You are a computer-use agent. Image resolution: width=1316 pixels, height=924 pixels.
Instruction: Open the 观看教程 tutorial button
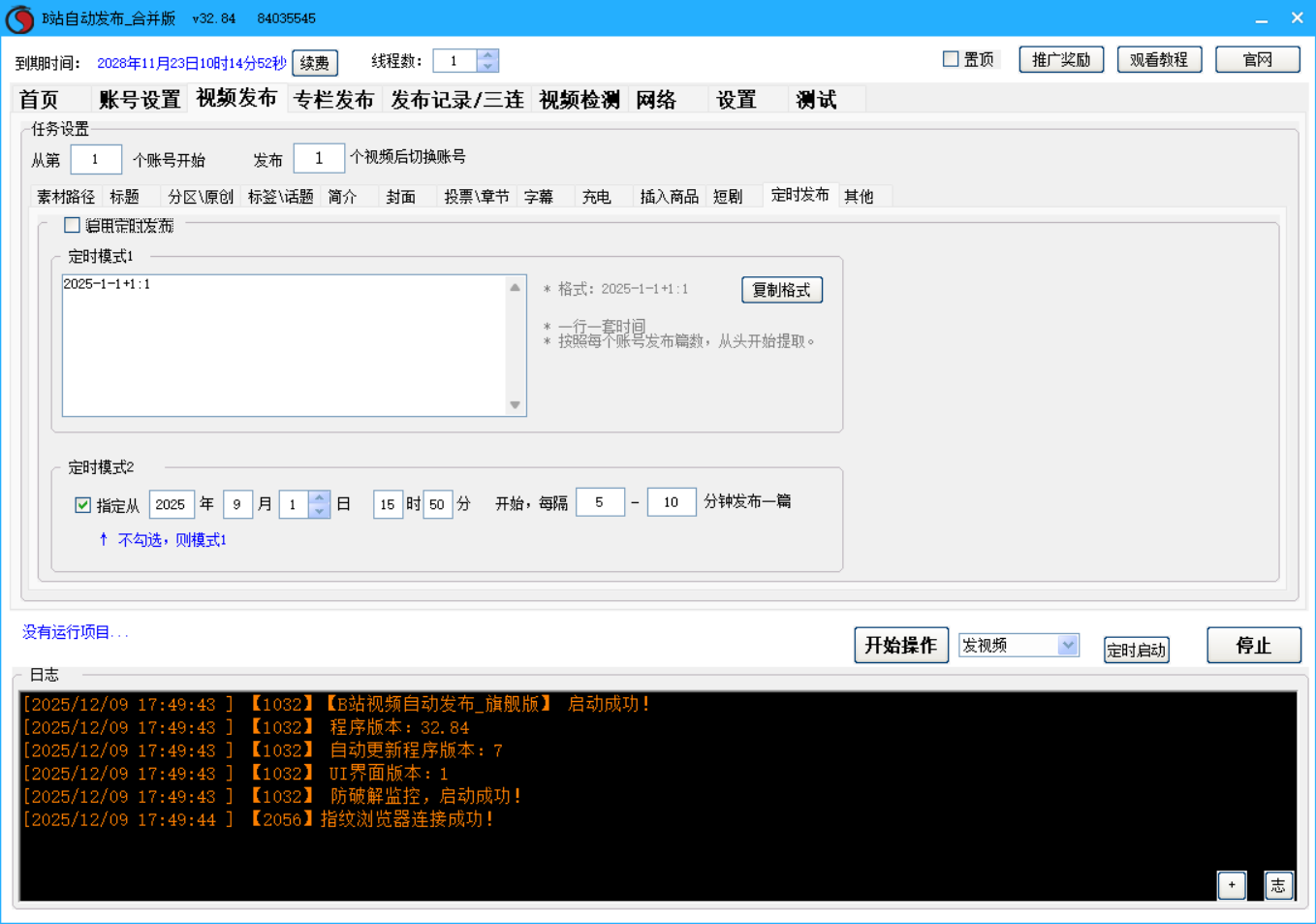tap(1159, 60)
